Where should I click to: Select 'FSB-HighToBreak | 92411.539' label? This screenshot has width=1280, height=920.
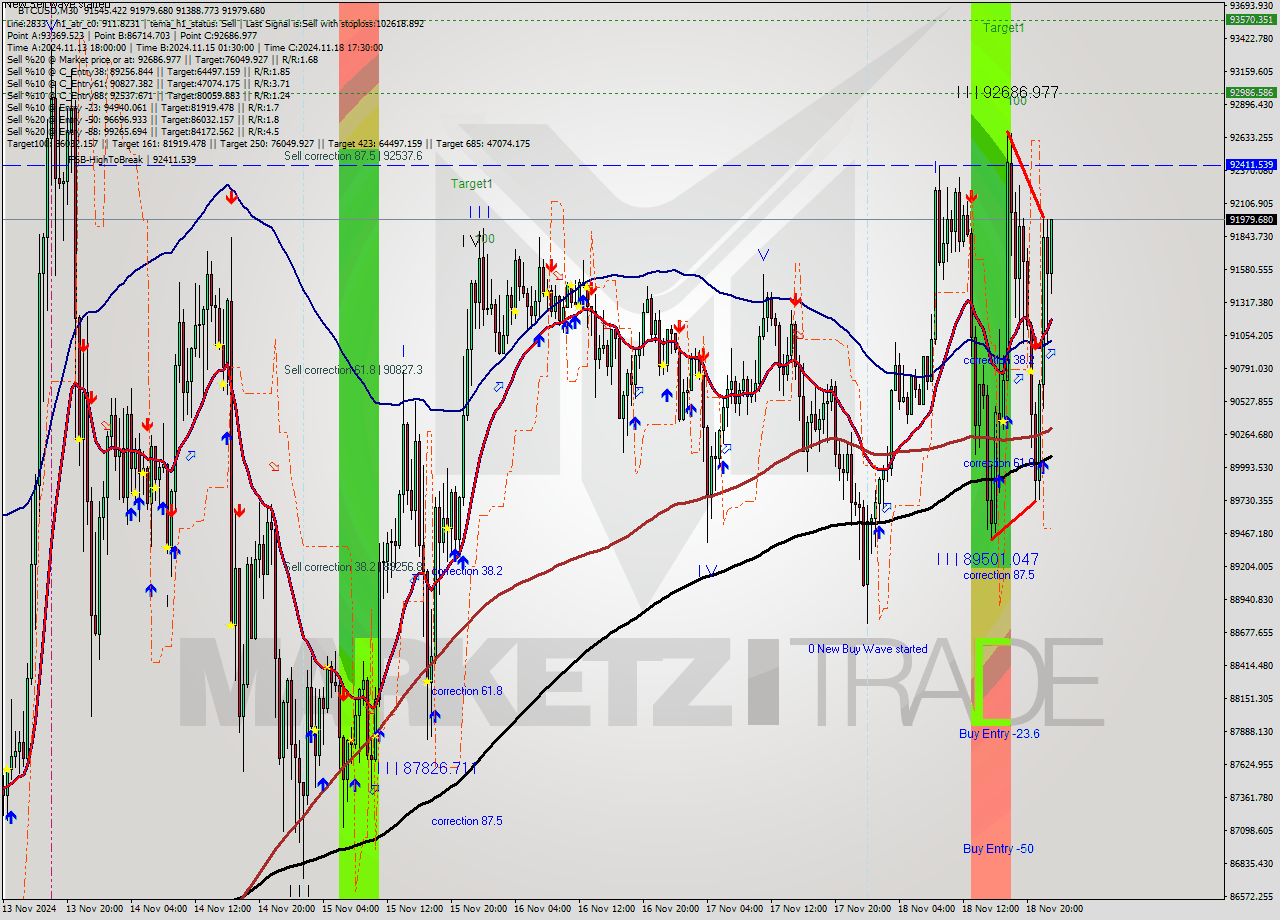132,160
